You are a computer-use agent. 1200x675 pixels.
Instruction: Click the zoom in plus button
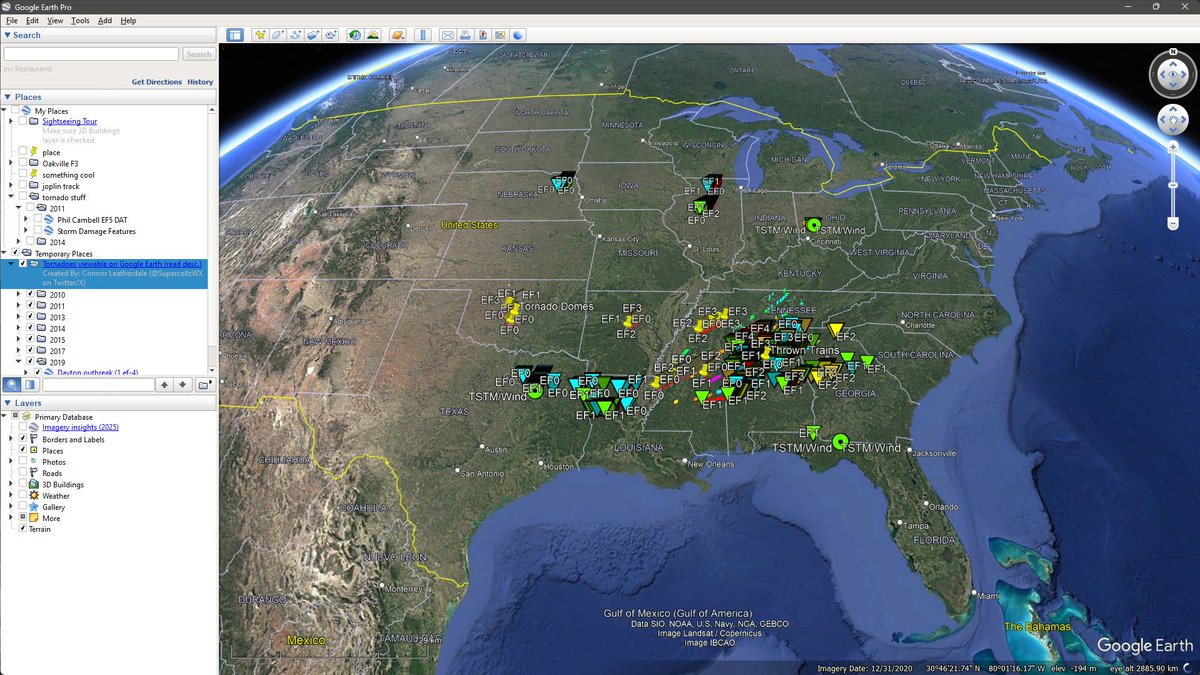coord(1172,147)
